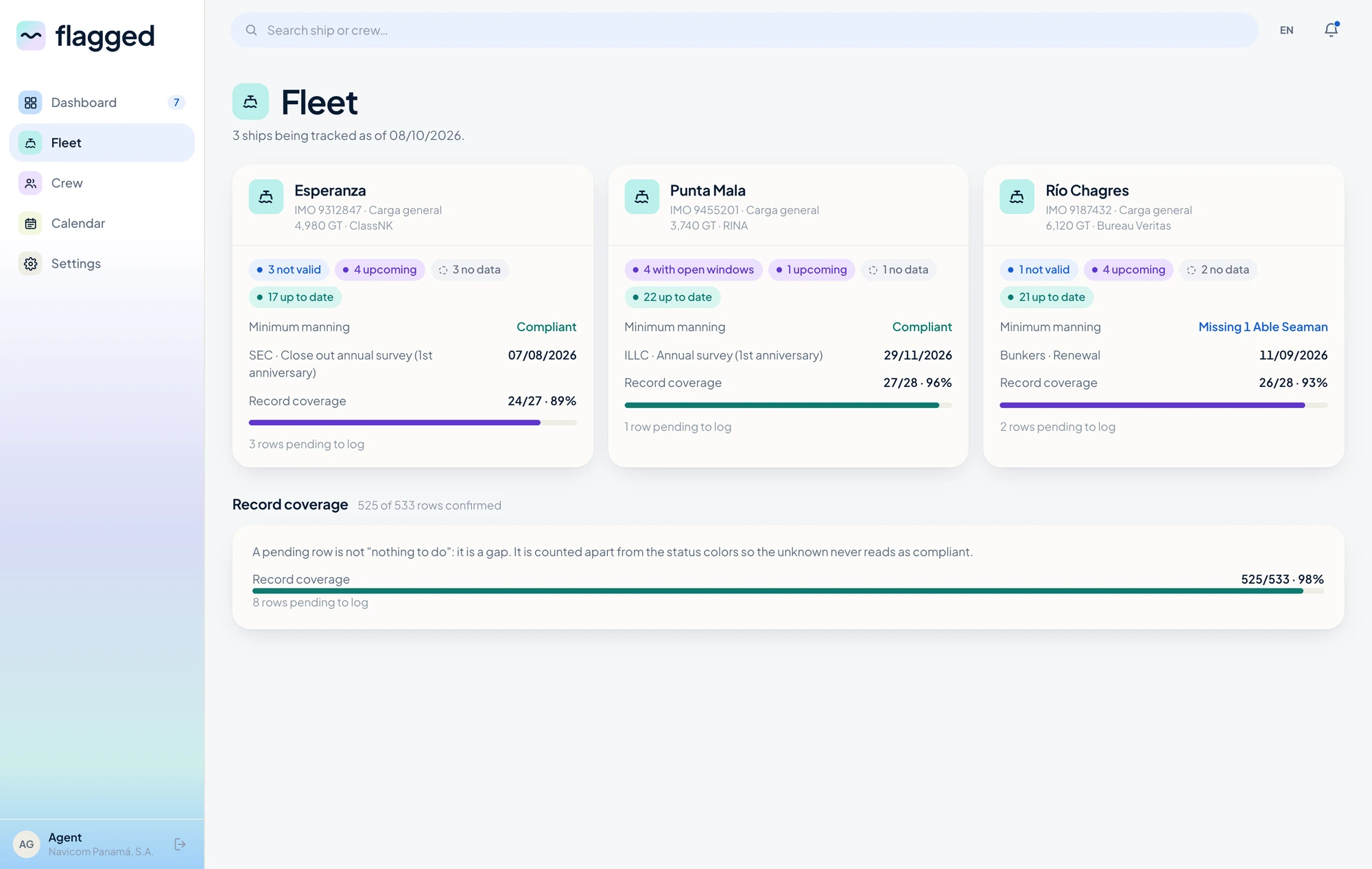1372x869 pixels.
Task: Click Bunkers · Renewal text
Action: pyautogui.click(x=1050, y=355)
